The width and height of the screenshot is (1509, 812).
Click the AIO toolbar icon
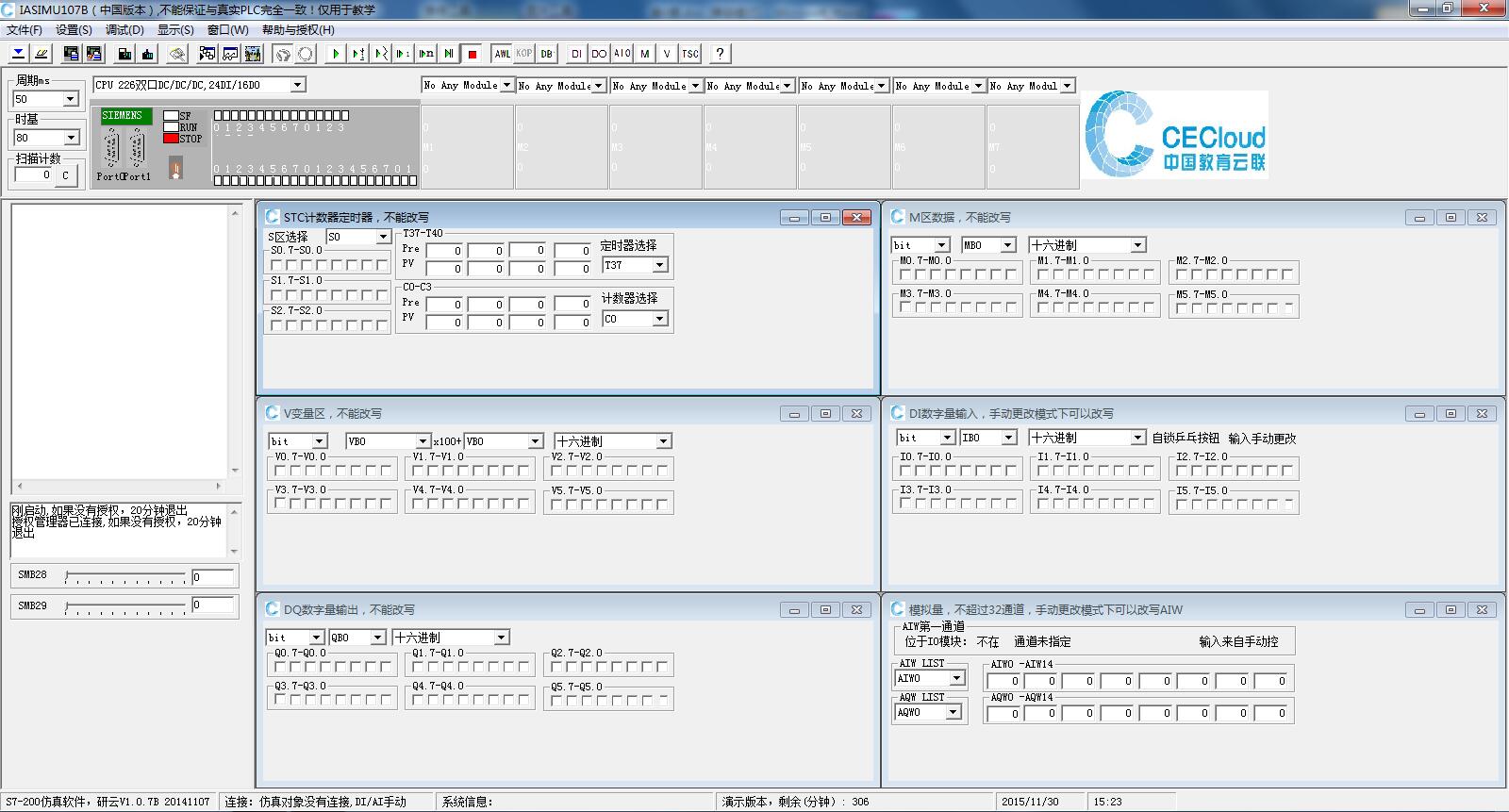click(x=622, y=54)
